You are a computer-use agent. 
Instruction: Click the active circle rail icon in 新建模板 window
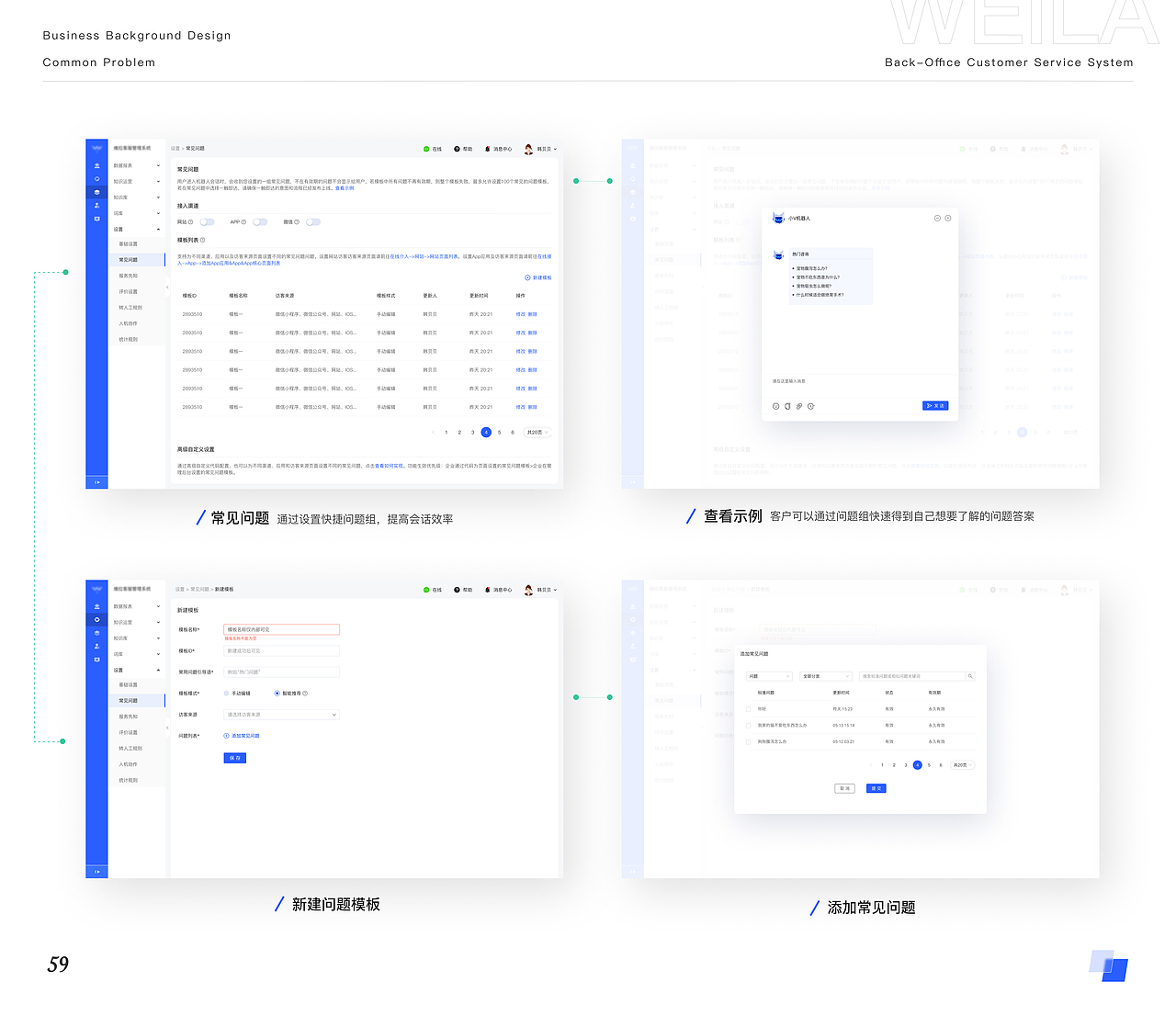[96, 619]
